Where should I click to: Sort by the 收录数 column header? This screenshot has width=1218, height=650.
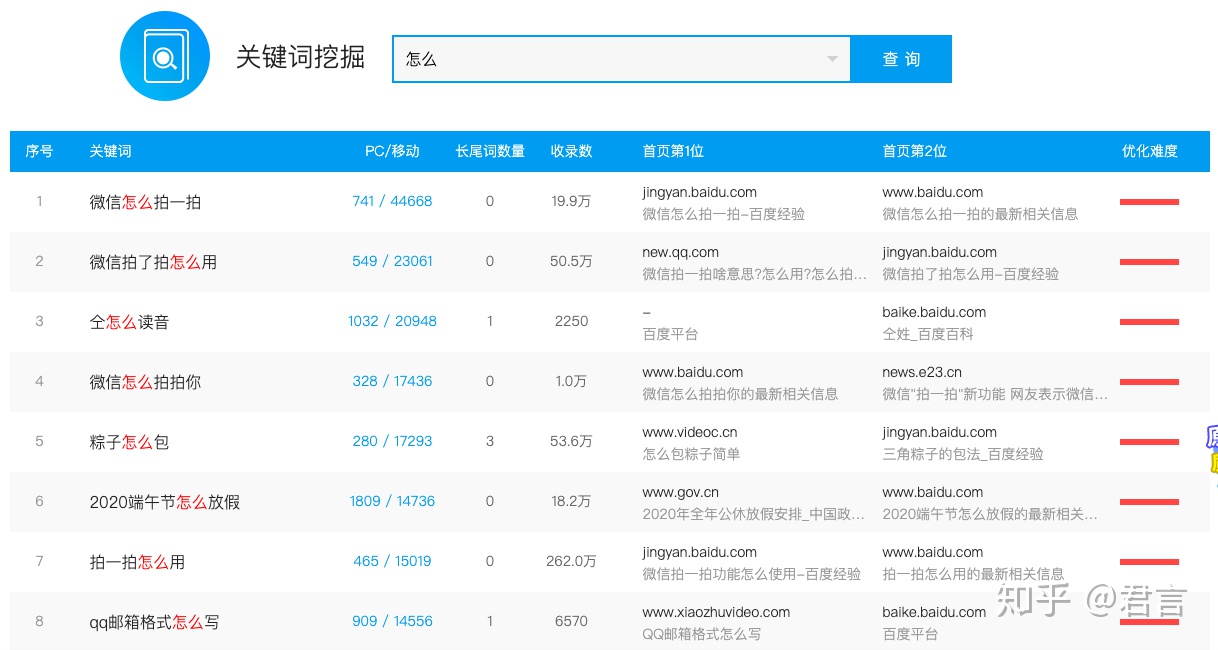[571, 151]
